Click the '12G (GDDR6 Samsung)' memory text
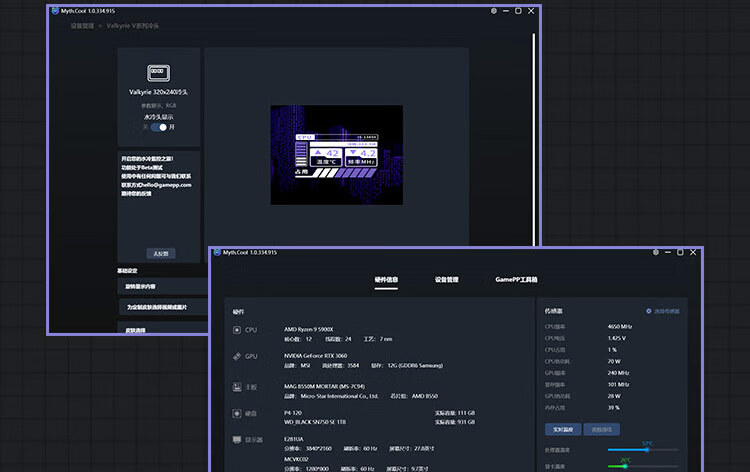 point(415,365)
